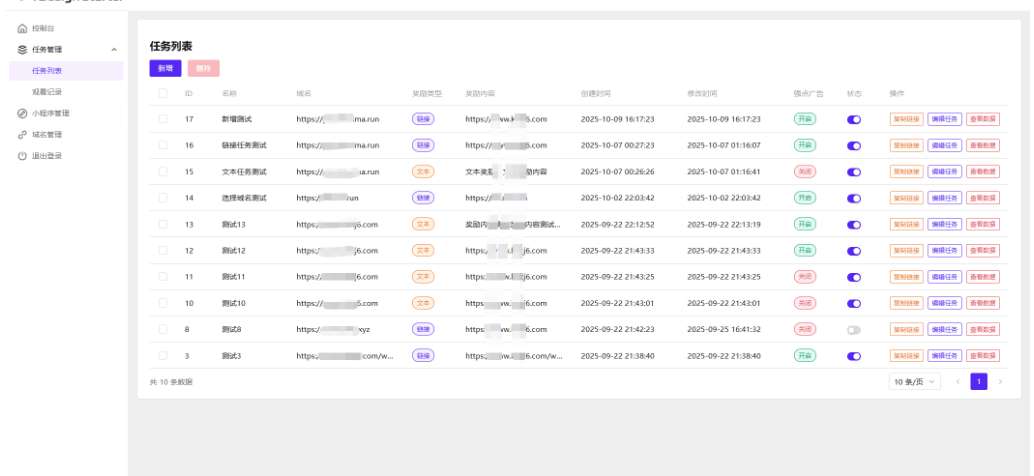Open 观看记录 in the sidebar
The image size is (1034, 476).
pyautogui.click(x=47, y=92)
